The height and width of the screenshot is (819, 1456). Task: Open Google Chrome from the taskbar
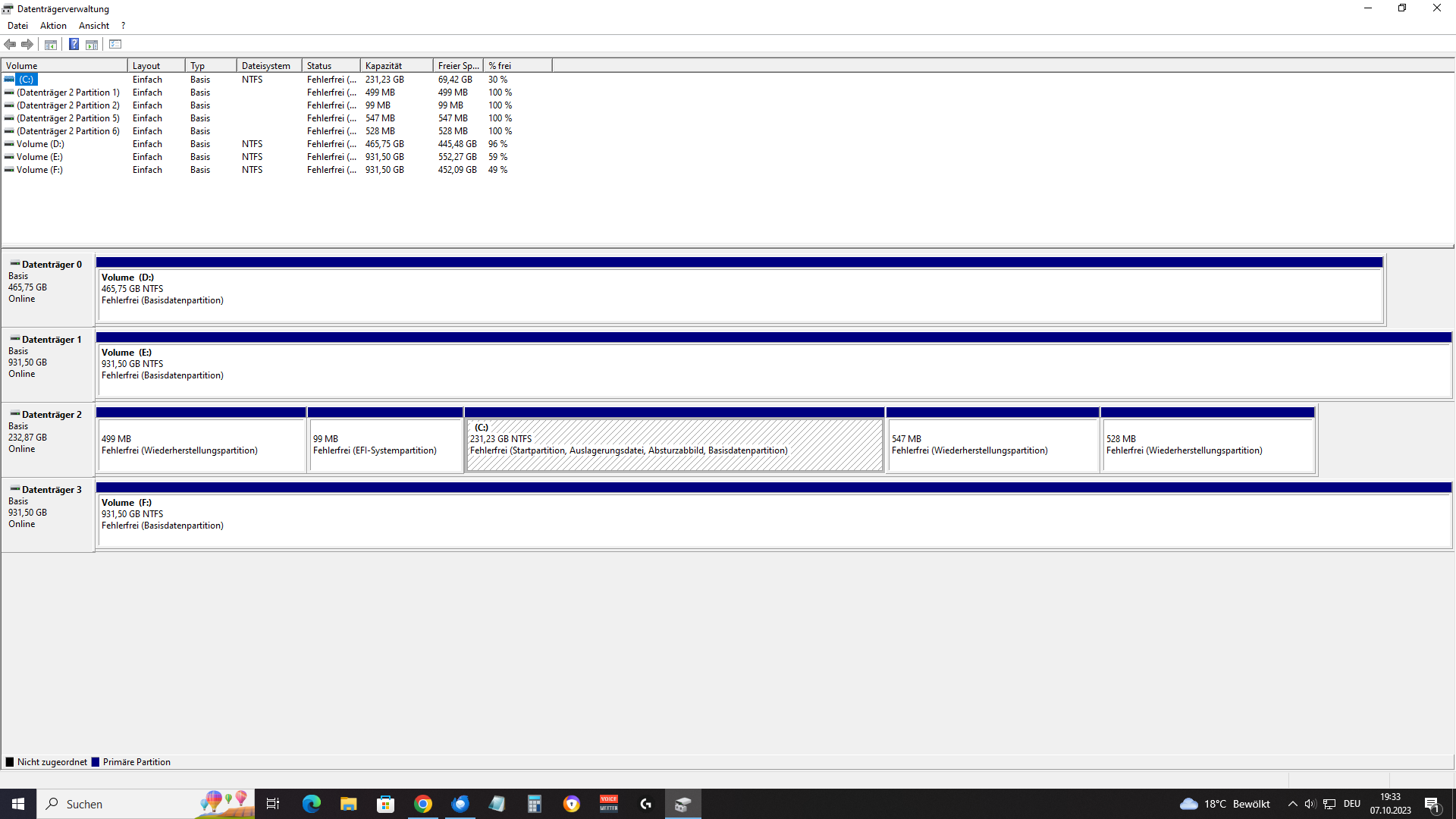coord(423,804)
